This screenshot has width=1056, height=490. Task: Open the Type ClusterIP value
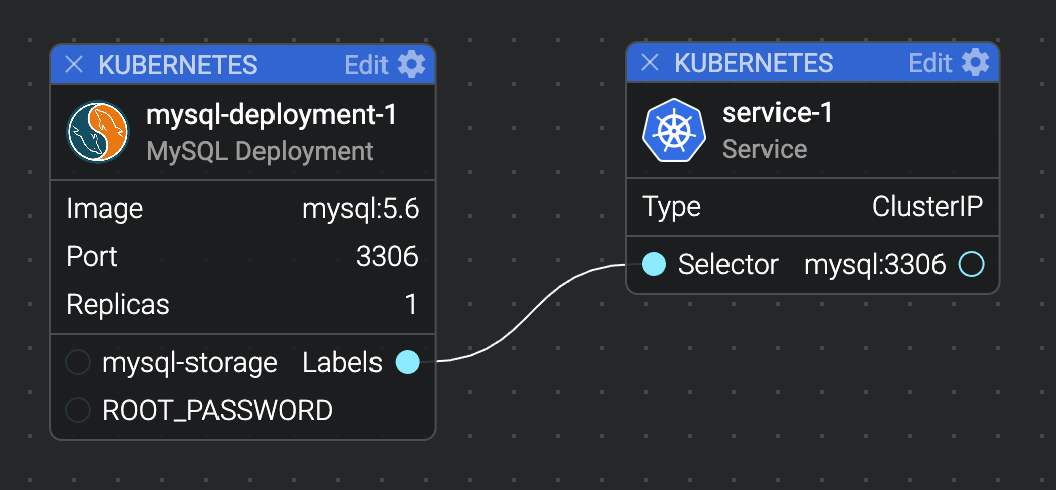click(x=928, y=207)
